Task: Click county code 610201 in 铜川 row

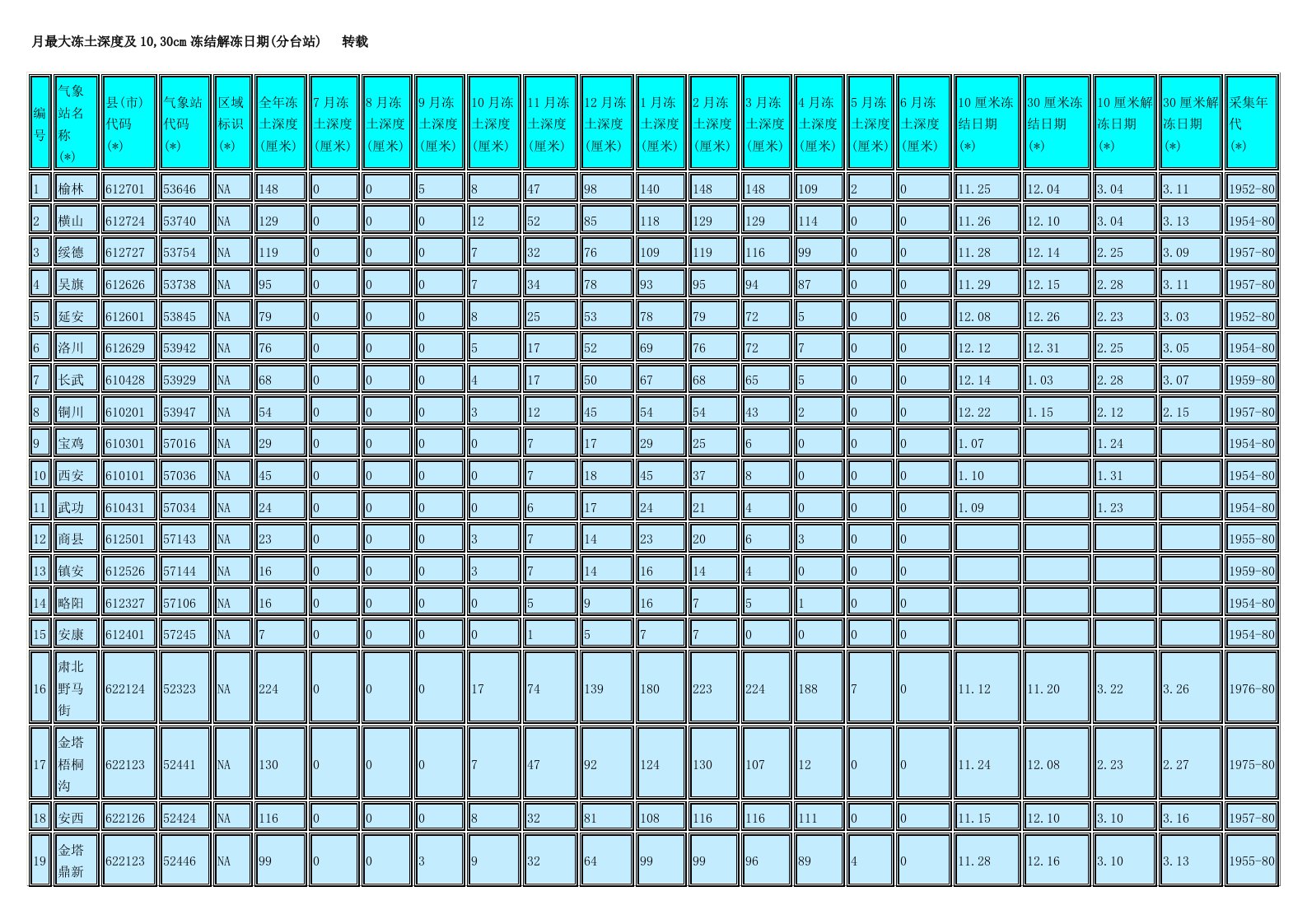Action: point(125,412)
